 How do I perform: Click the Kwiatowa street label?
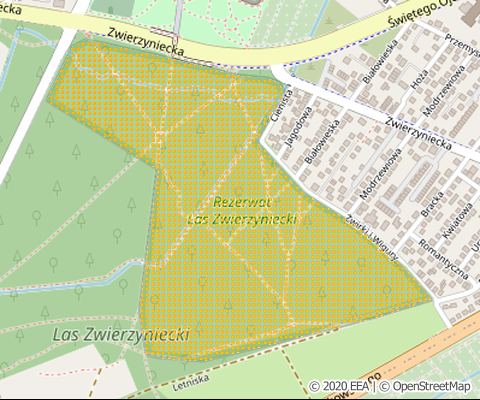pyautogui.click(x=457, y=221)
